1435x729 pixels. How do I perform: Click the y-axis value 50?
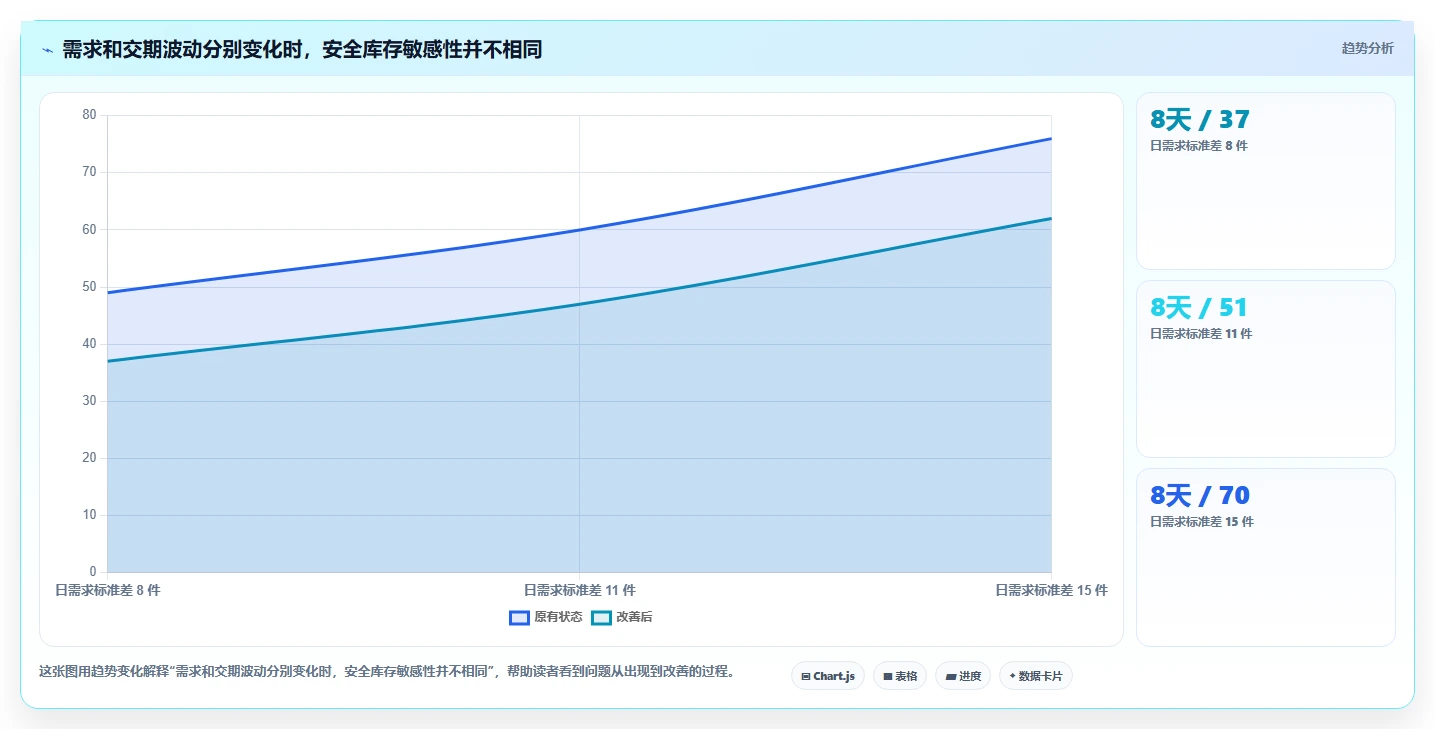point(89,287)
